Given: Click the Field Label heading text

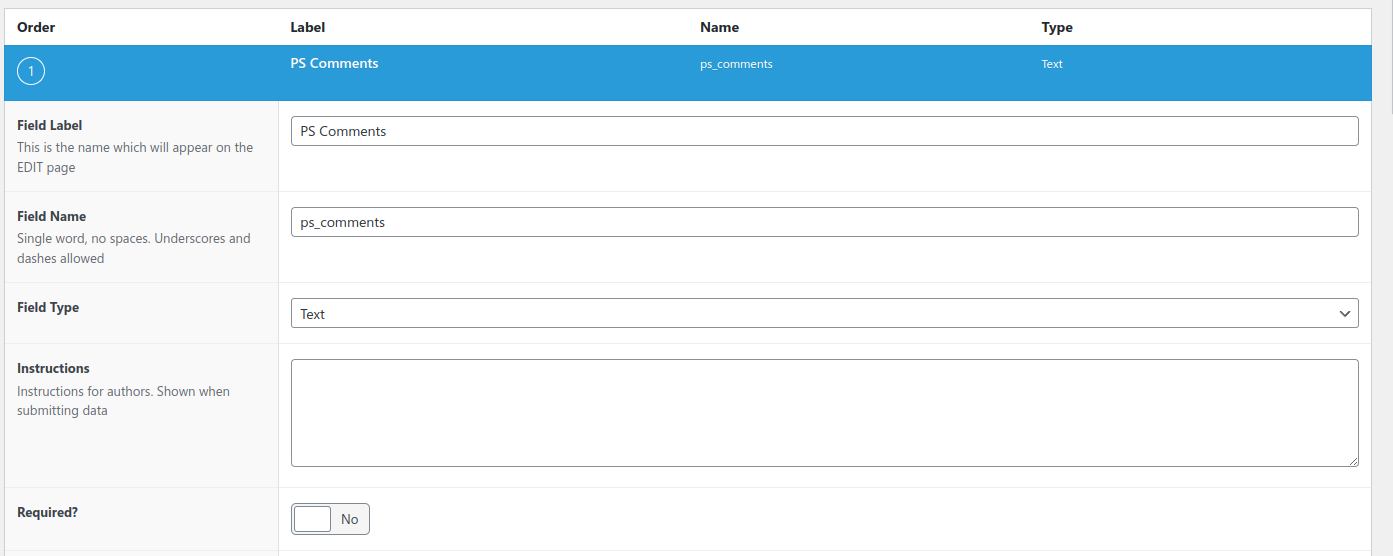Looking at the screenshot, I should (50, 126).
